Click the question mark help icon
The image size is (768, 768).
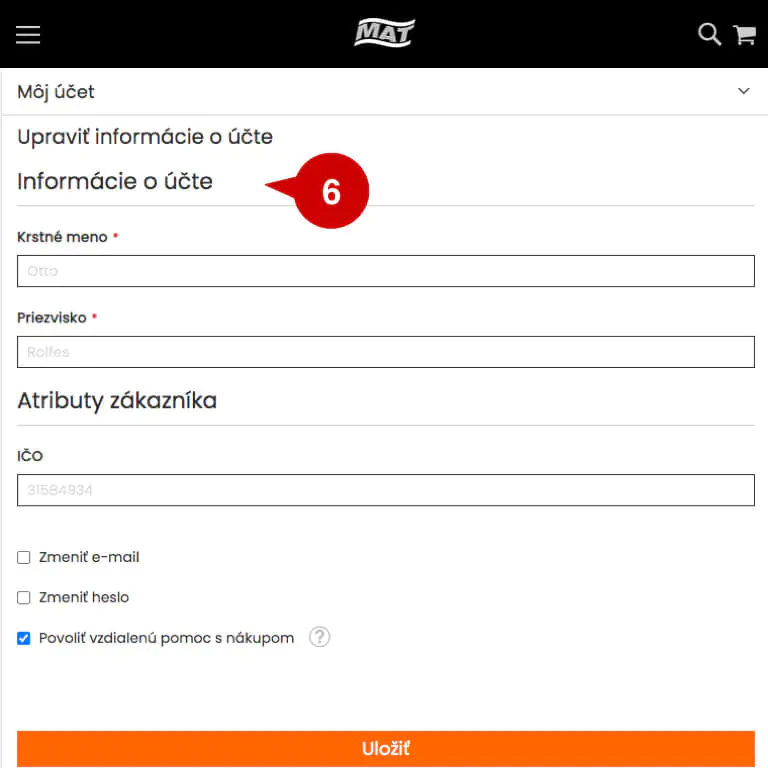point(319,637)
